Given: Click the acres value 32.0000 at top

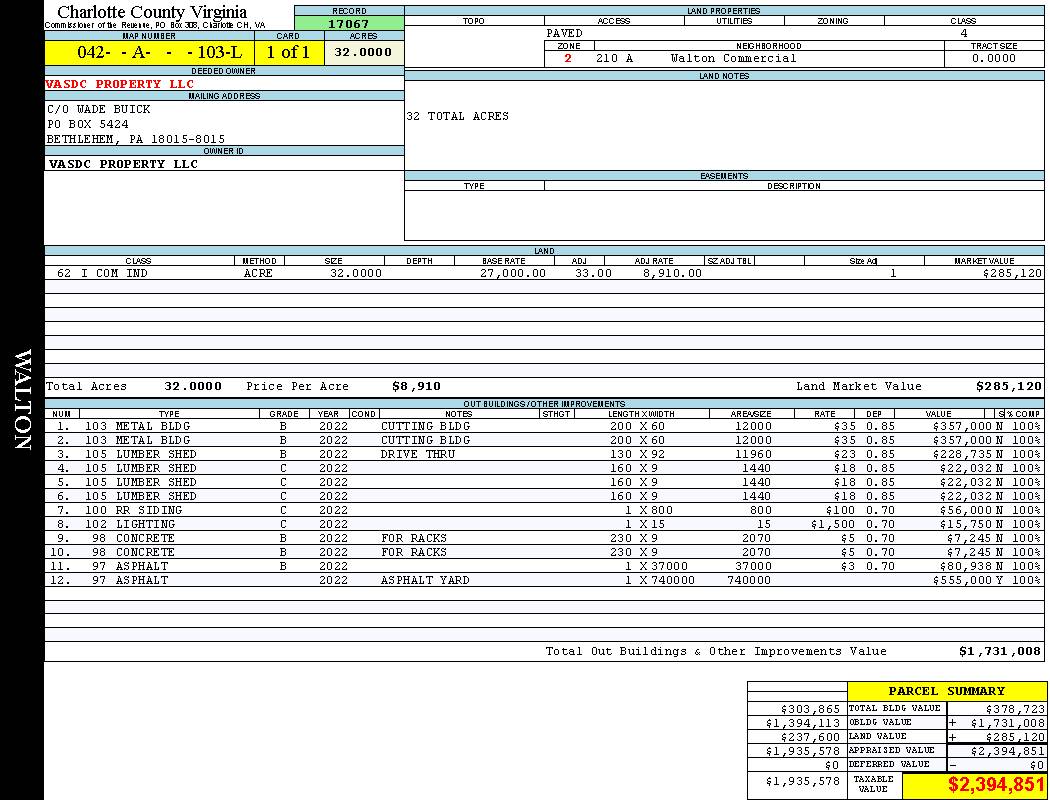Looking at the screenshot, I should click(x=363, y=52).
